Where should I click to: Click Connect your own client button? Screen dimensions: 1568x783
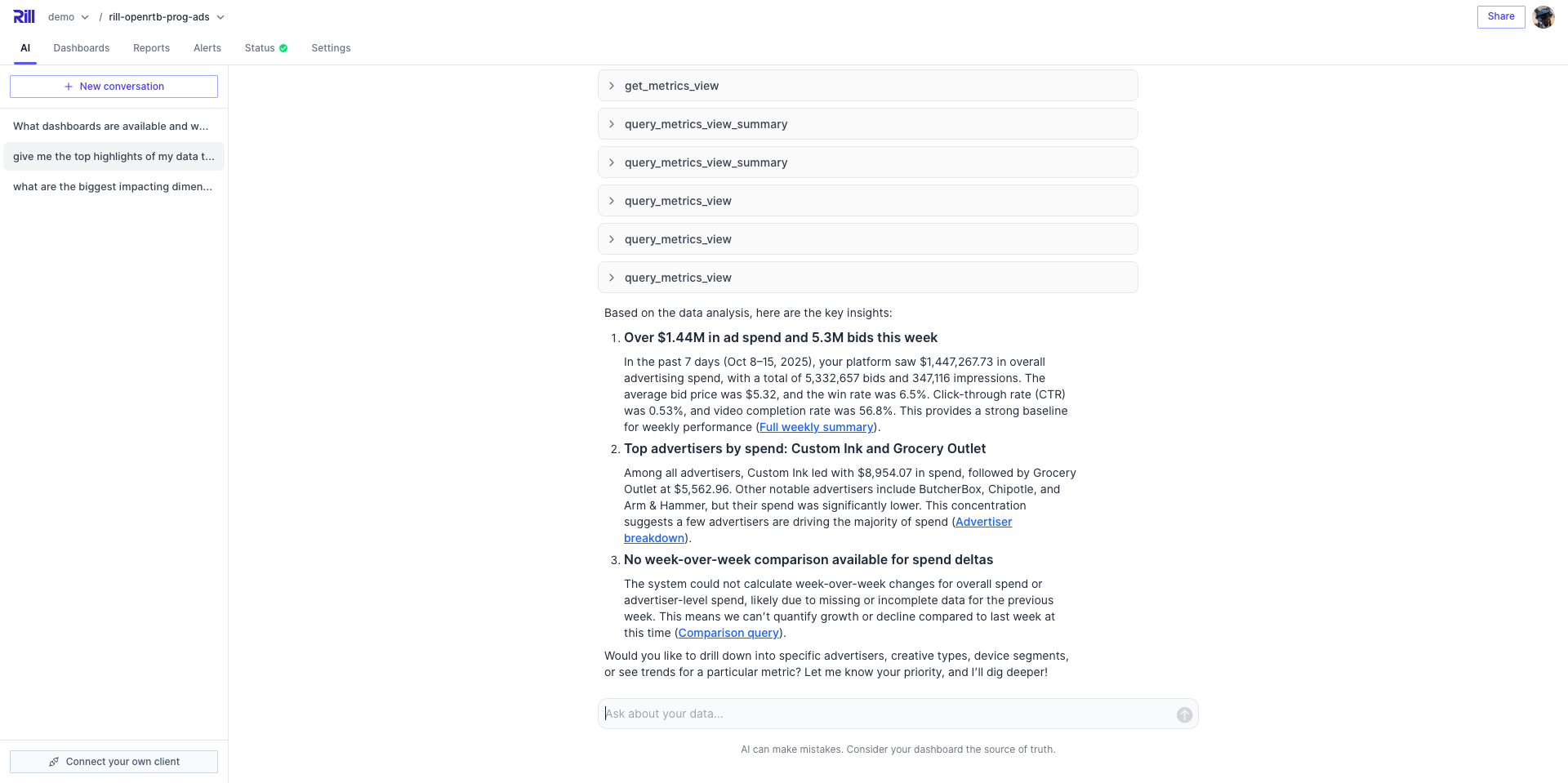(x=114, y=762)
